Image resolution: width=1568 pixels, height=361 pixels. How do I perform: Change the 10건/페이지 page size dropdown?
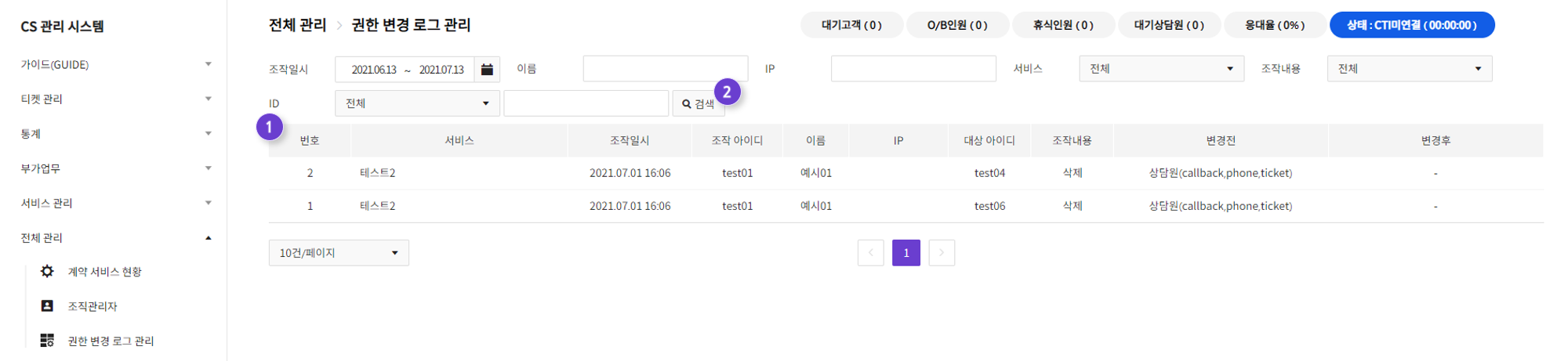pos(339,253)
